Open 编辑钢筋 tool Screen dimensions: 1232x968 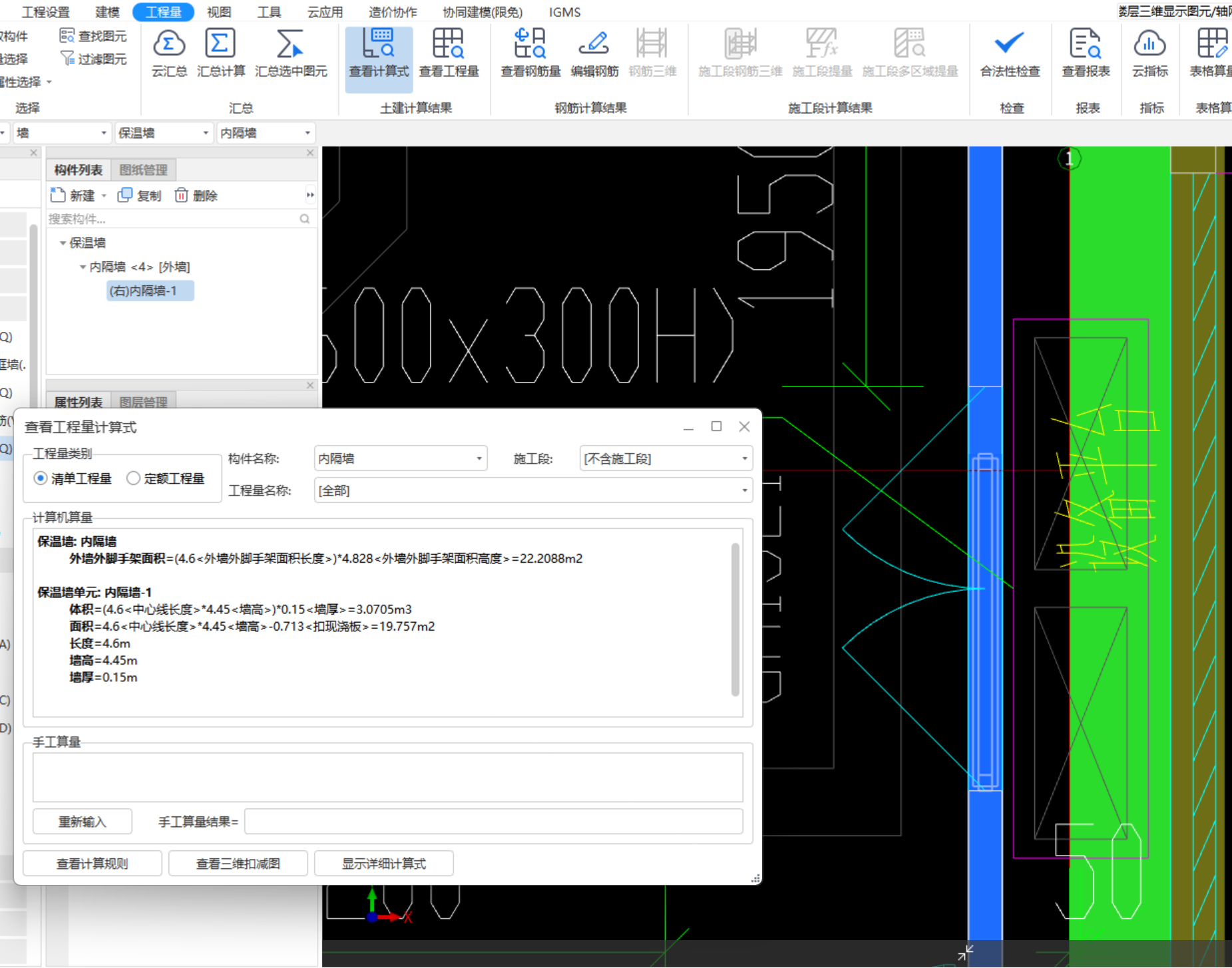(x=594, y=53)
